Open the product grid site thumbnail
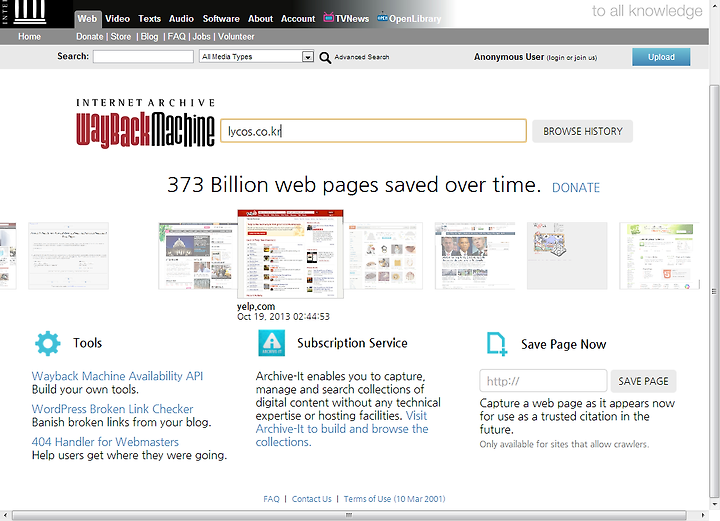The height and width of the screenshot is (521, 720). click(x=383, y=256)
